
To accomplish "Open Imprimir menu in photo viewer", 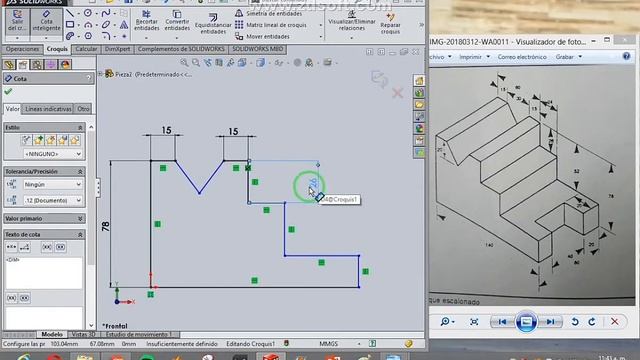I will [474, 57].
